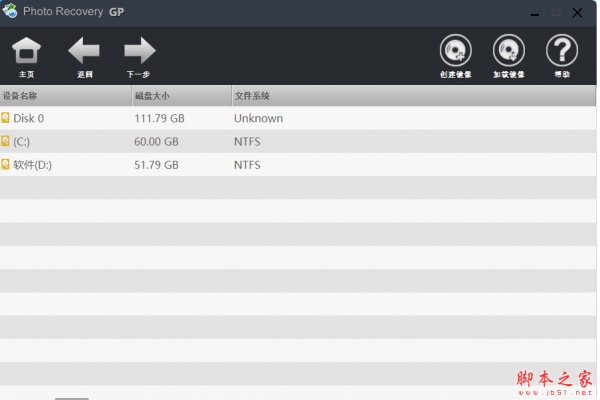The image size is (600, 400).
Task: Click the 111.79 GB size cell
Action: coord(159,118)
